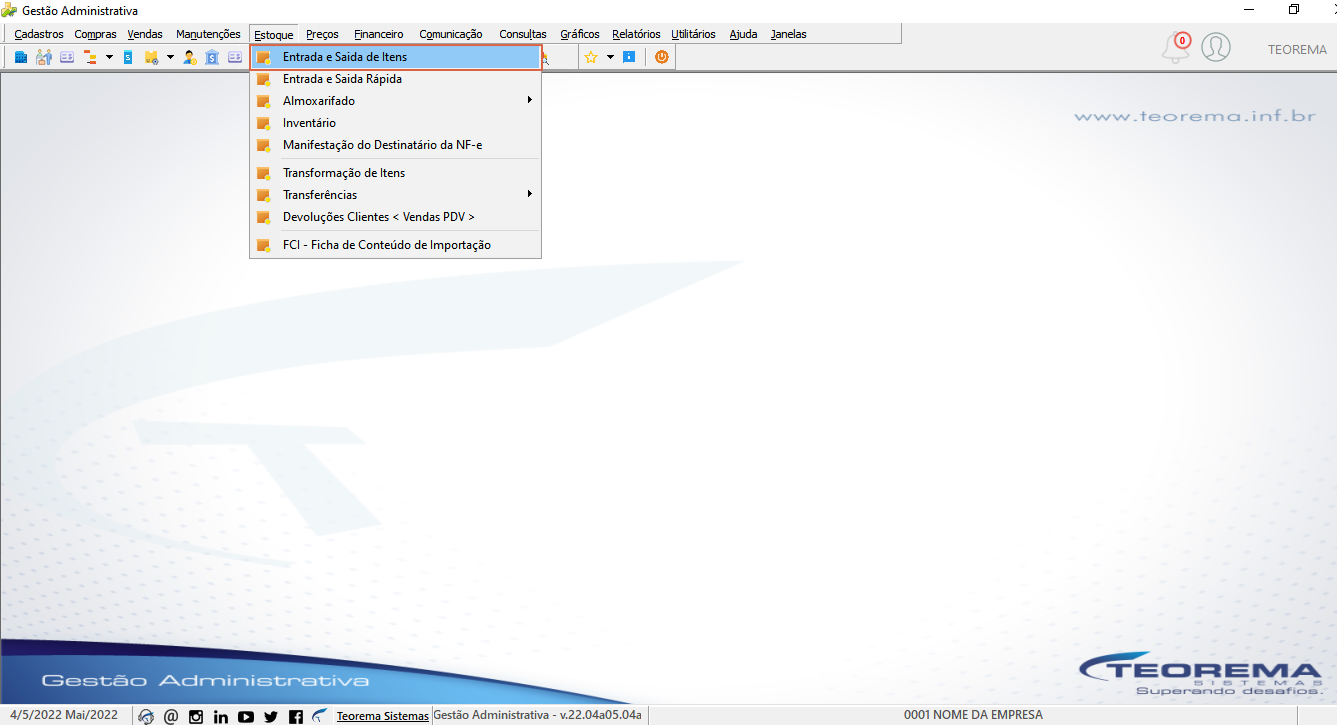The image size is (1337, 725).
Task: Expand the Transferências submenu
Action: (396, 195)
